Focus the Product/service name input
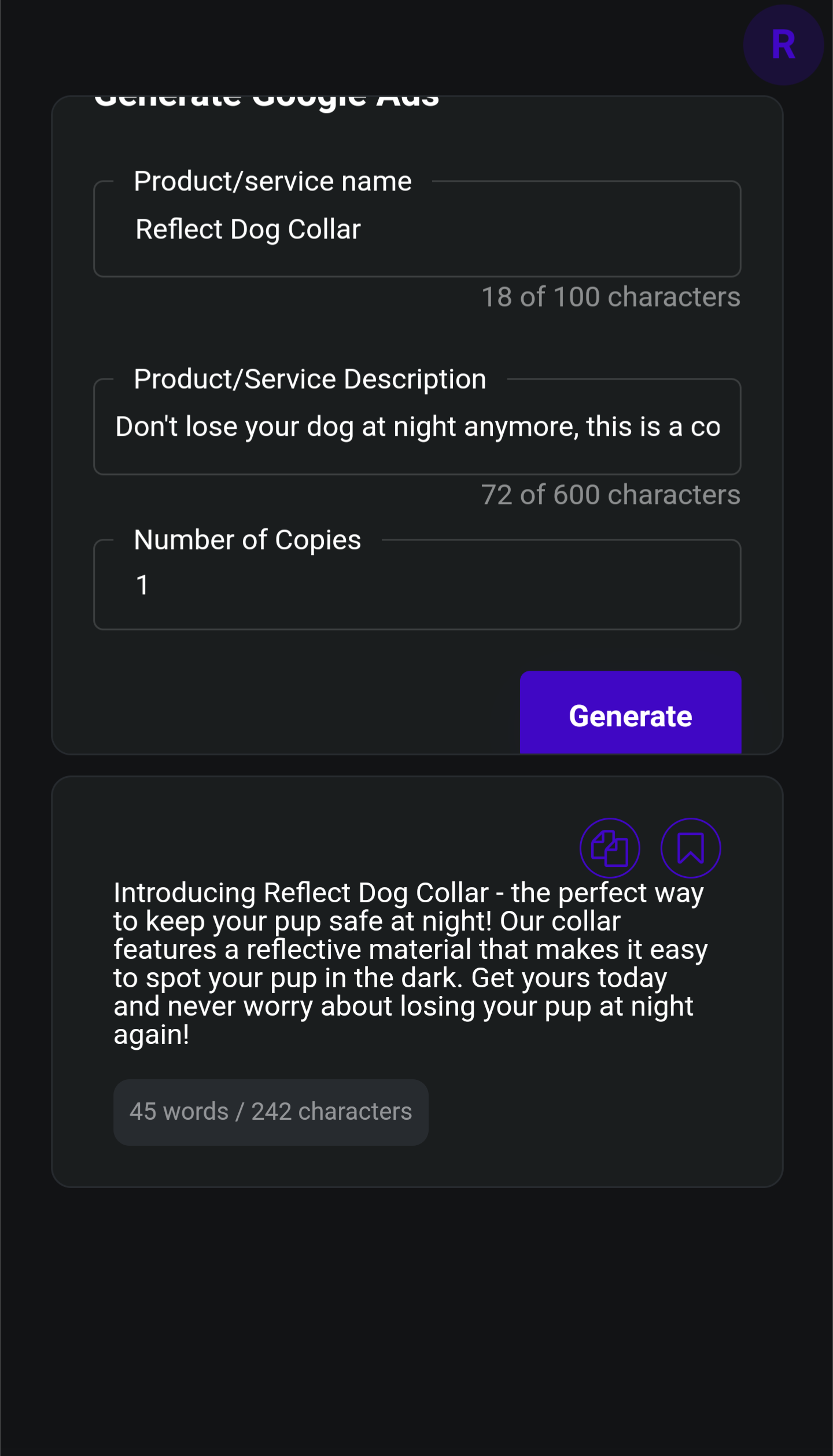The image size is (833, 1456). tap(417, 229)
